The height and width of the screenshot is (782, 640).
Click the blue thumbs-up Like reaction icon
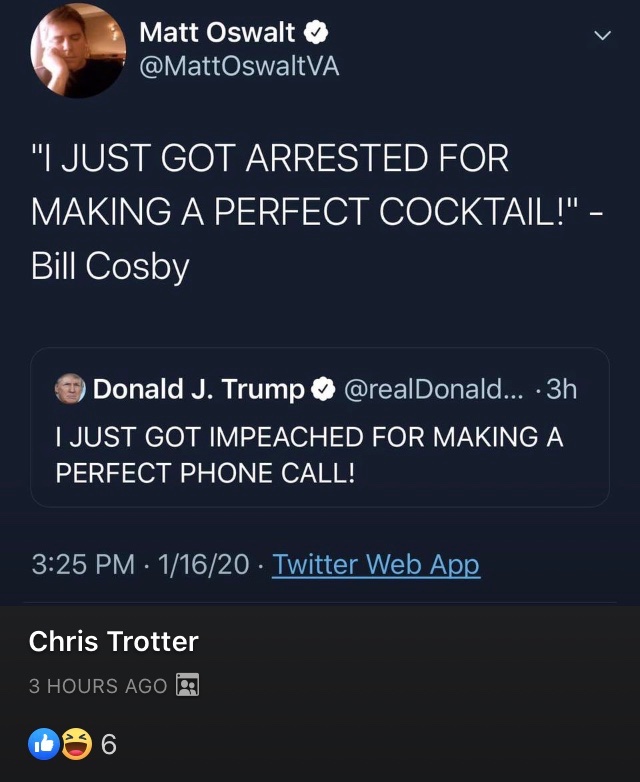tap(45, 744)
